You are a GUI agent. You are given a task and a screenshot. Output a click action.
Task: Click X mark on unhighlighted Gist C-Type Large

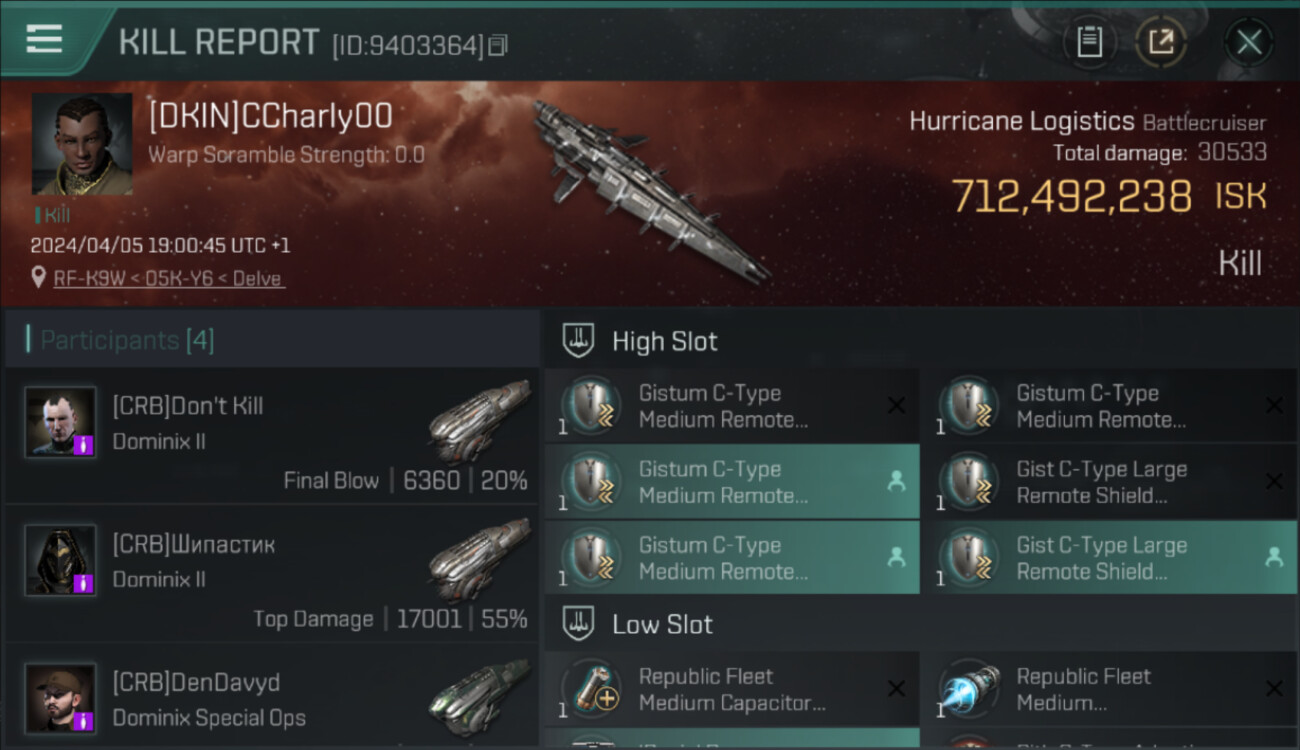tap(1274, 482)
